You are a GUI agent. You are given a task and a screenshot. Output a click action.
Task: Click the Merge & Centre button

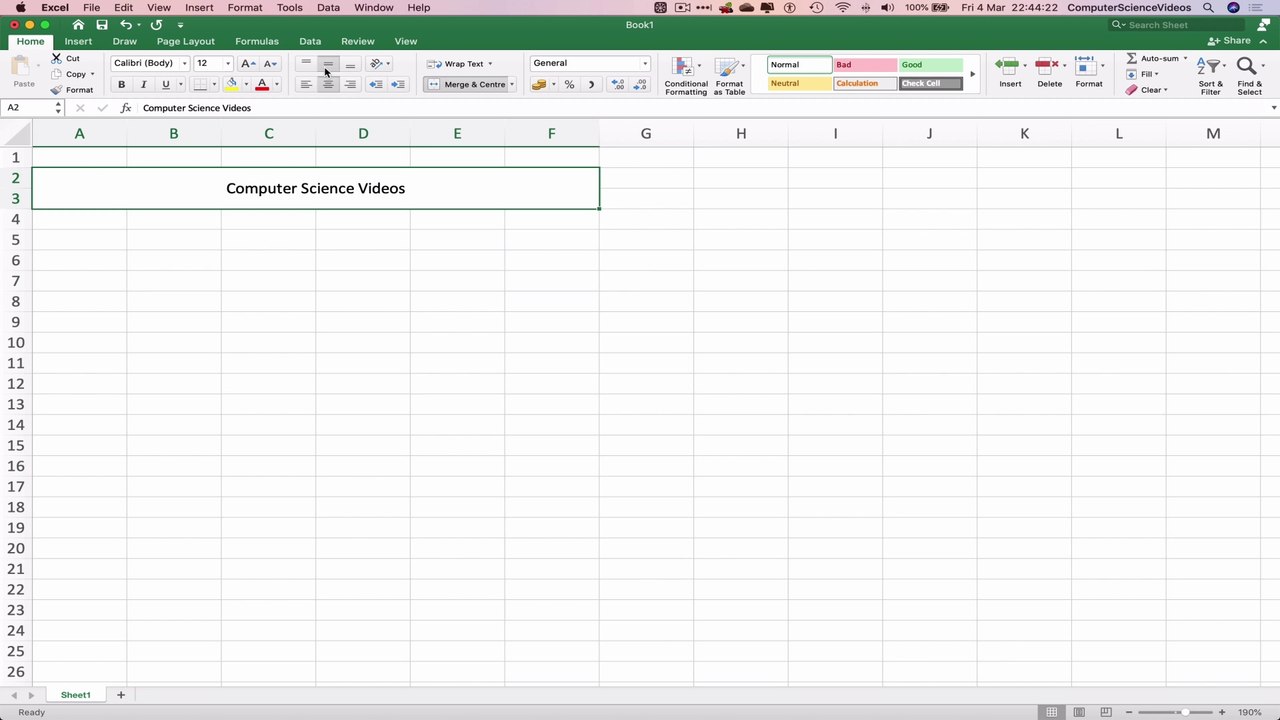tap(466, 85)
